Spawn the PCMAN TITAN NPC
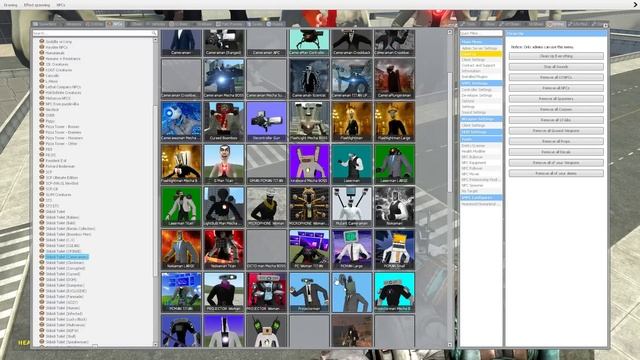The width and height of the screenshot is (640, 360). point(181,292)
